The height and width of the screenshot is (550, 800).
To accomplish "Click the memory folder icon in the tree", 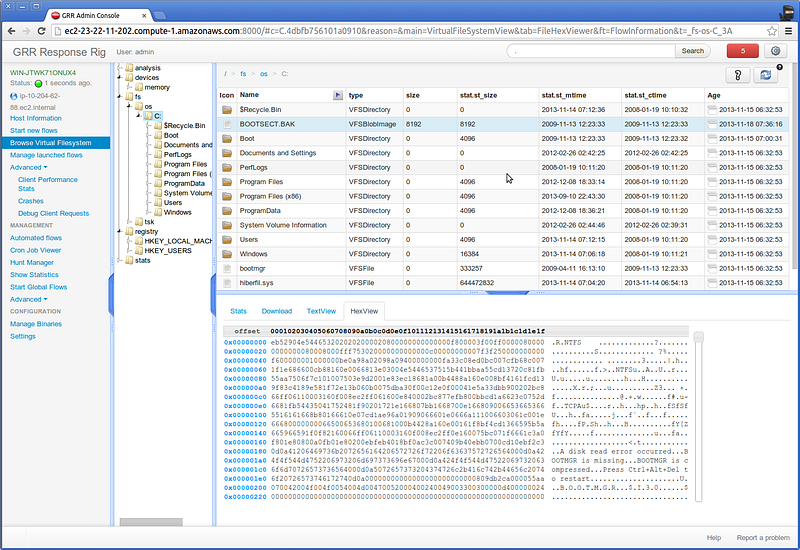I will (x=139, y=87).
